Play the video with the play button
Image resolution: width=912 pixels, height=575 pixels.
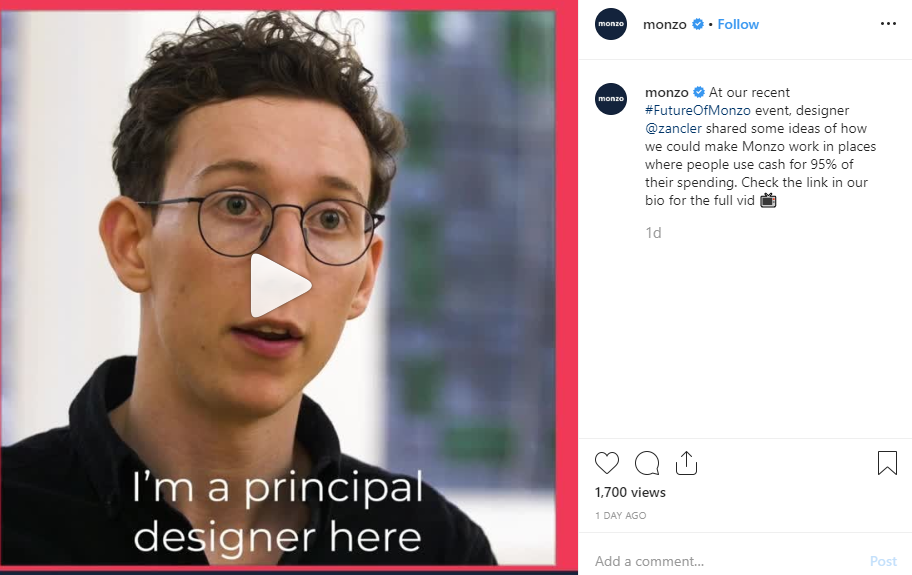(280, 285)
